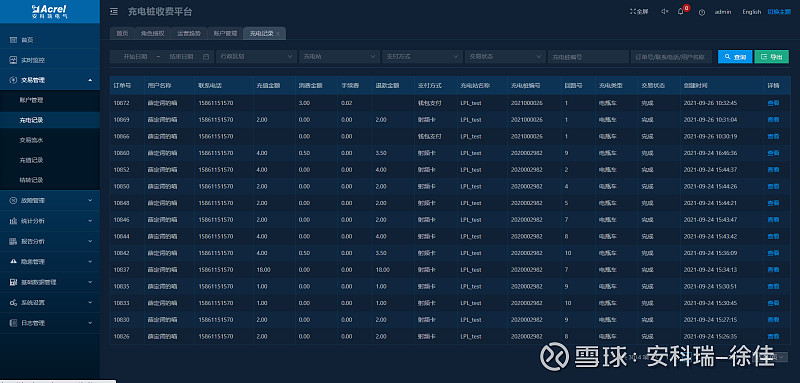Open the 充电站 dropdown
The image size is (800, 383).
click(x=339, y=57)
